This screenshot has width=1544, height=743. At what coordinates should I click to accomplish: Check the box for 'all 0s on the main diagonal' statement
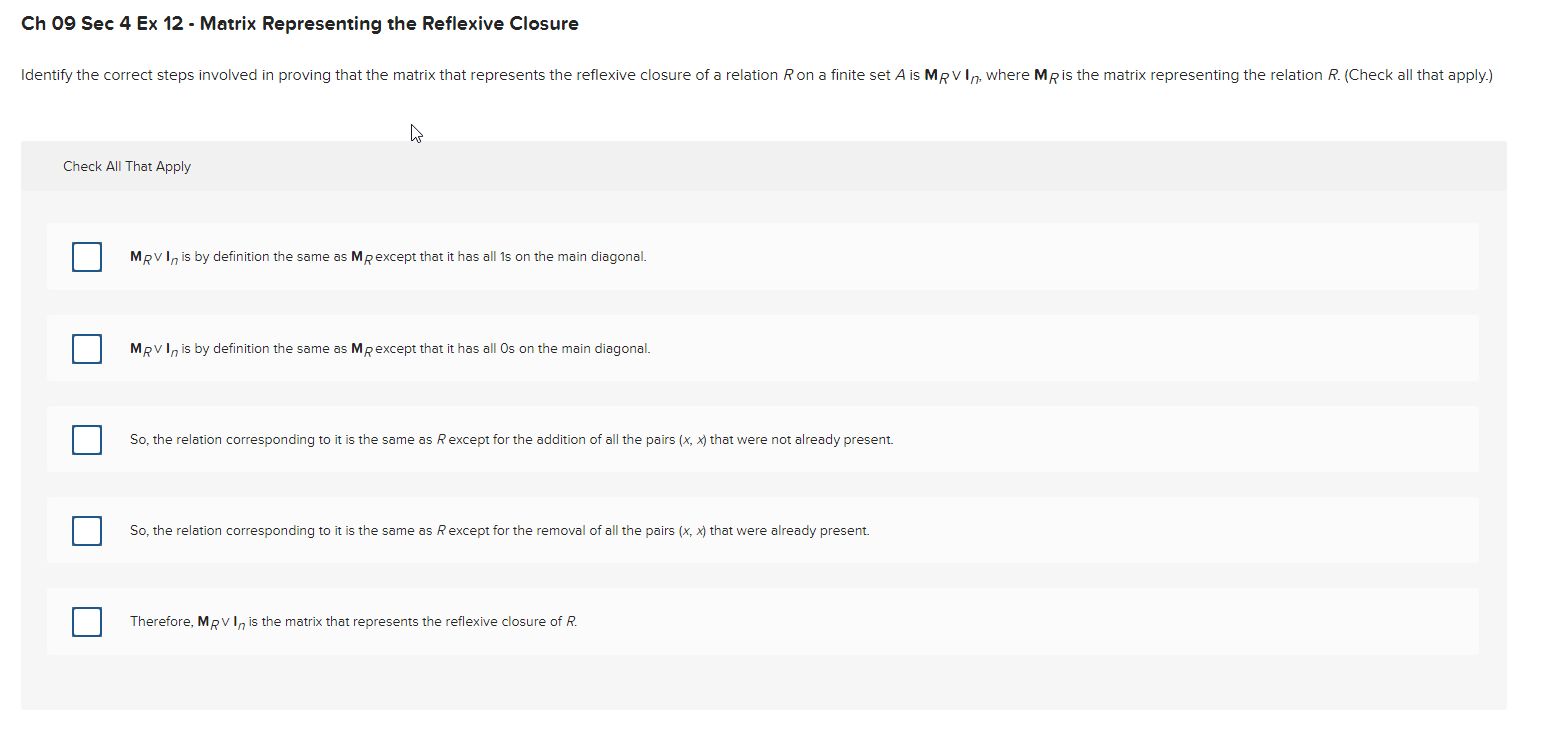pos(87,348)
